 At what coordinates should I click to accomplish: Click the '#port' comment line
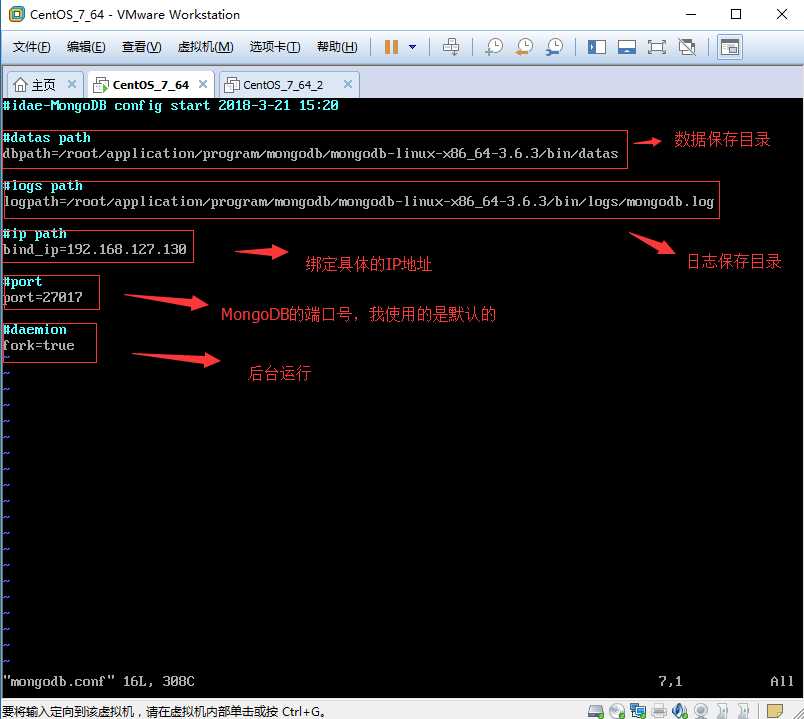click(x=22, y=282)
